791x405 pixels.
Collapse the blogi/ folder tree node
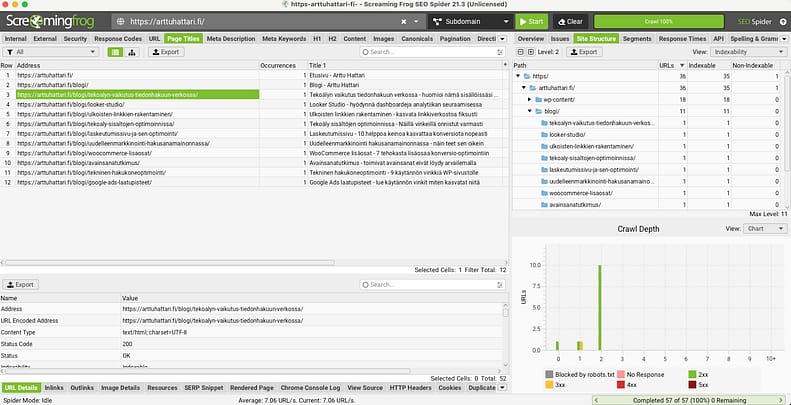coord(531,111)
